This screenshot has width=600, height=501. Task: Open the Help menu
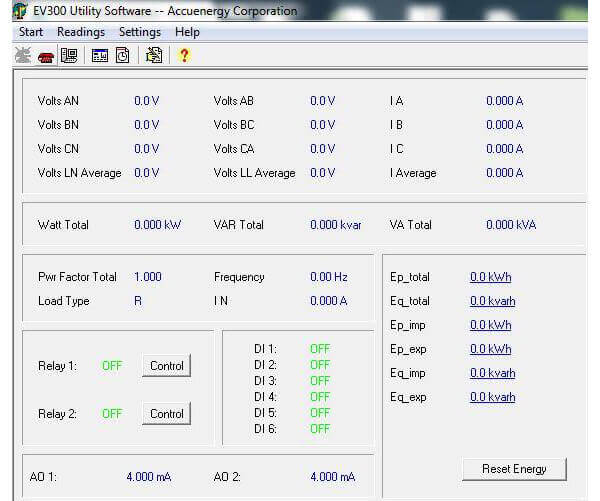point(187,32)
